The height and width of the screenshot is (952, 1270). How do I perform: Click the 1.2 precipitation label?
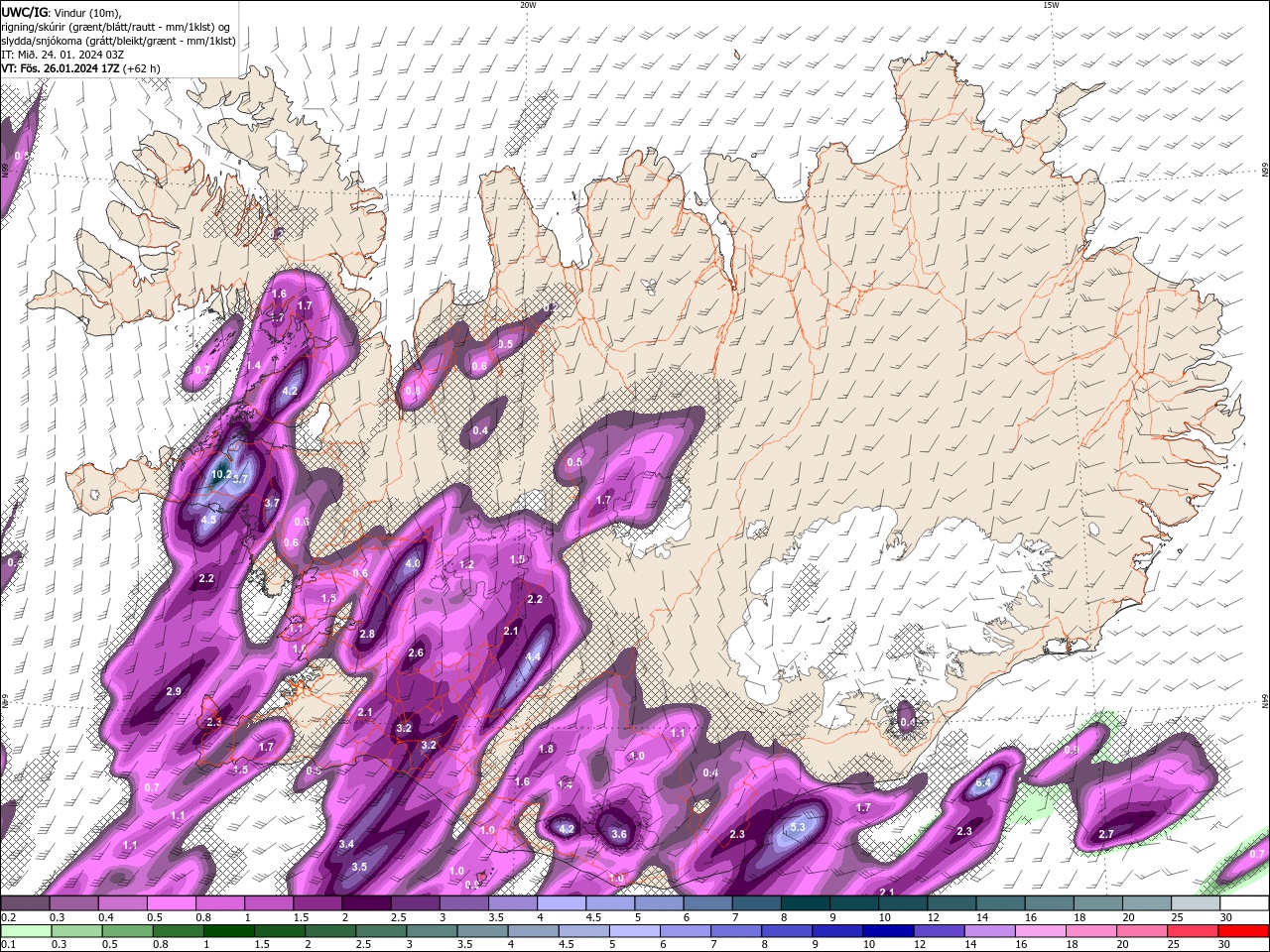point(466,564)
